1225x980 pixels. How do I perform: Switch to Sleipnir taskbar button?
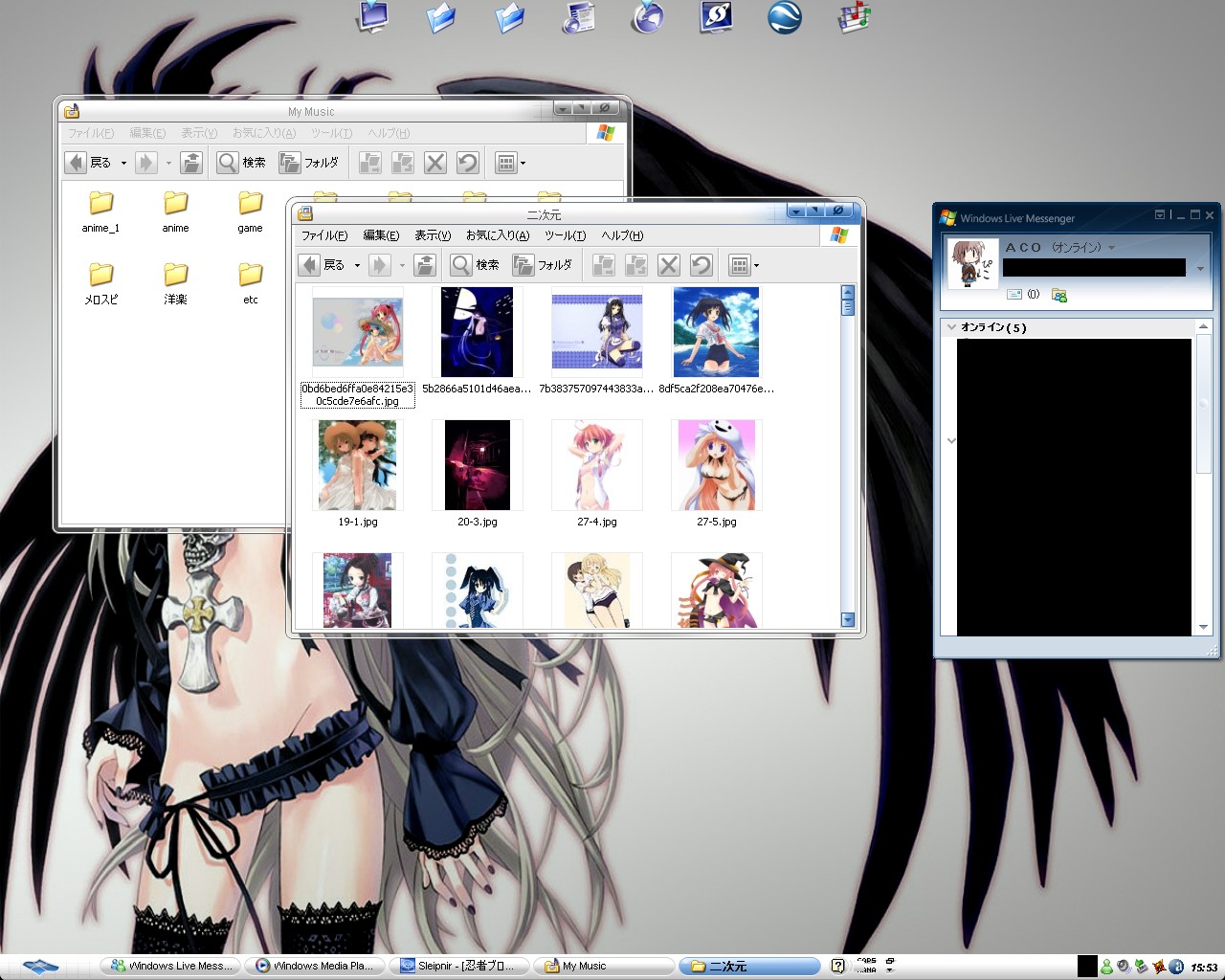pyautogui.click(x=460, y=966)
